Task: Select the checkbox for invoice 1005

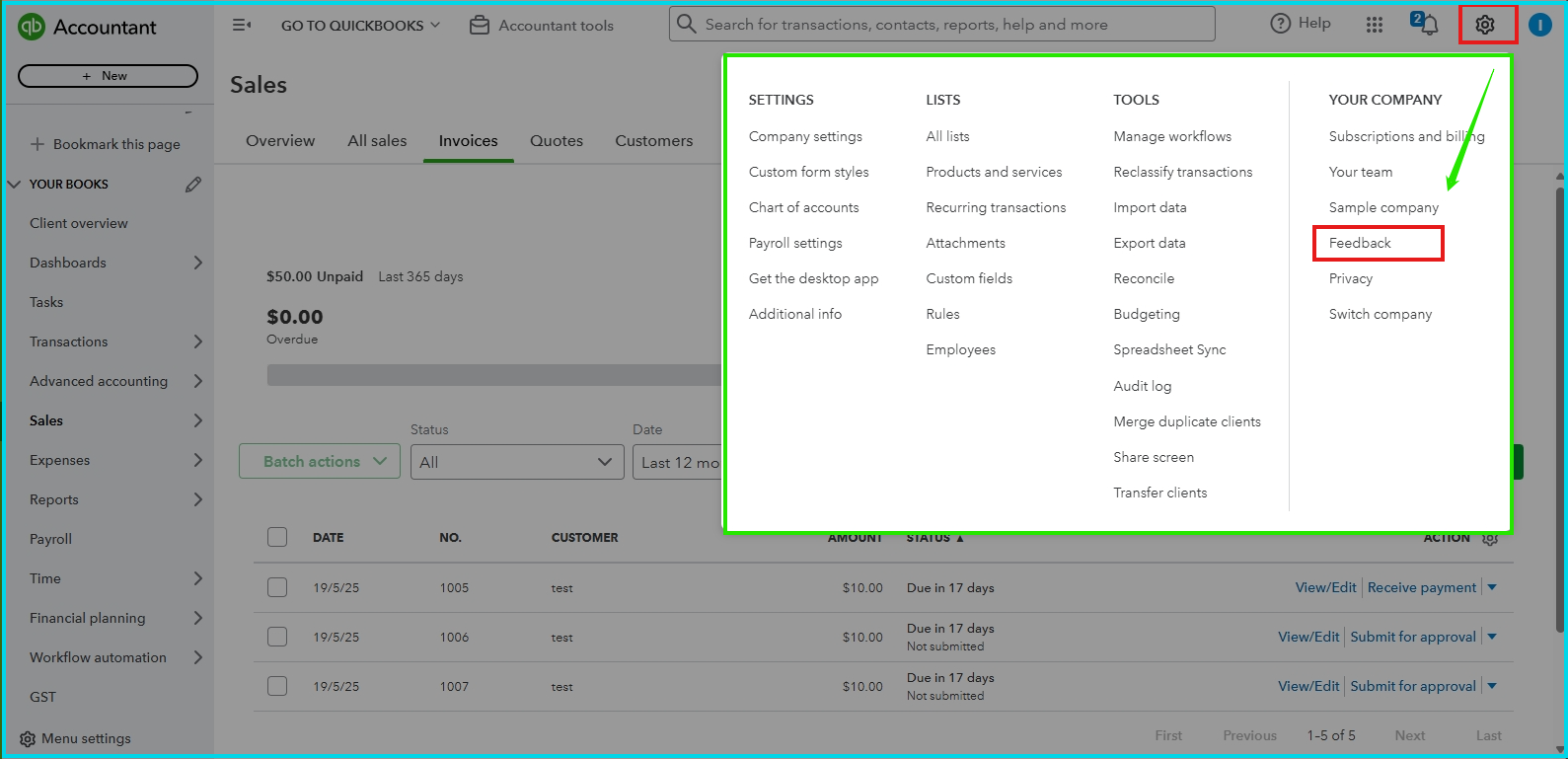Action: point(277,587)
